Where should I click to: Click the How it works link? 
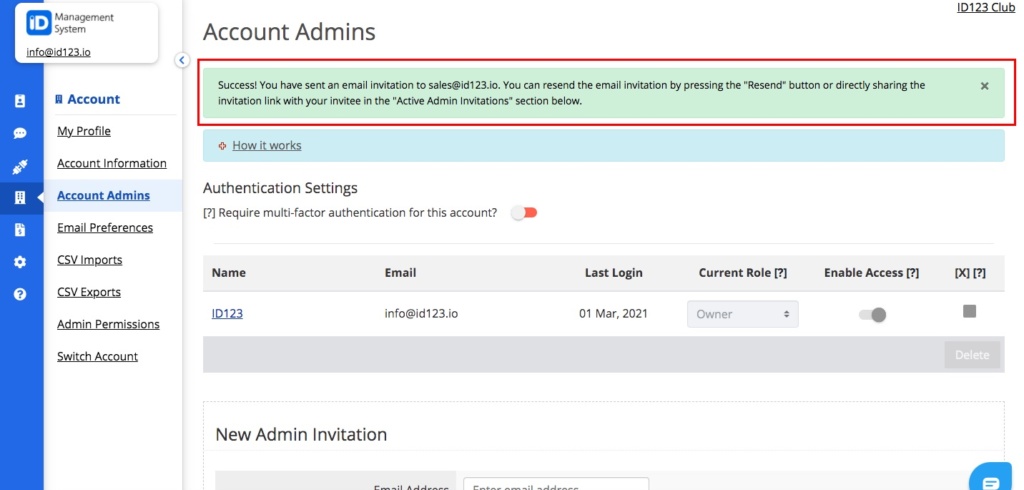[x=266, y=146]
